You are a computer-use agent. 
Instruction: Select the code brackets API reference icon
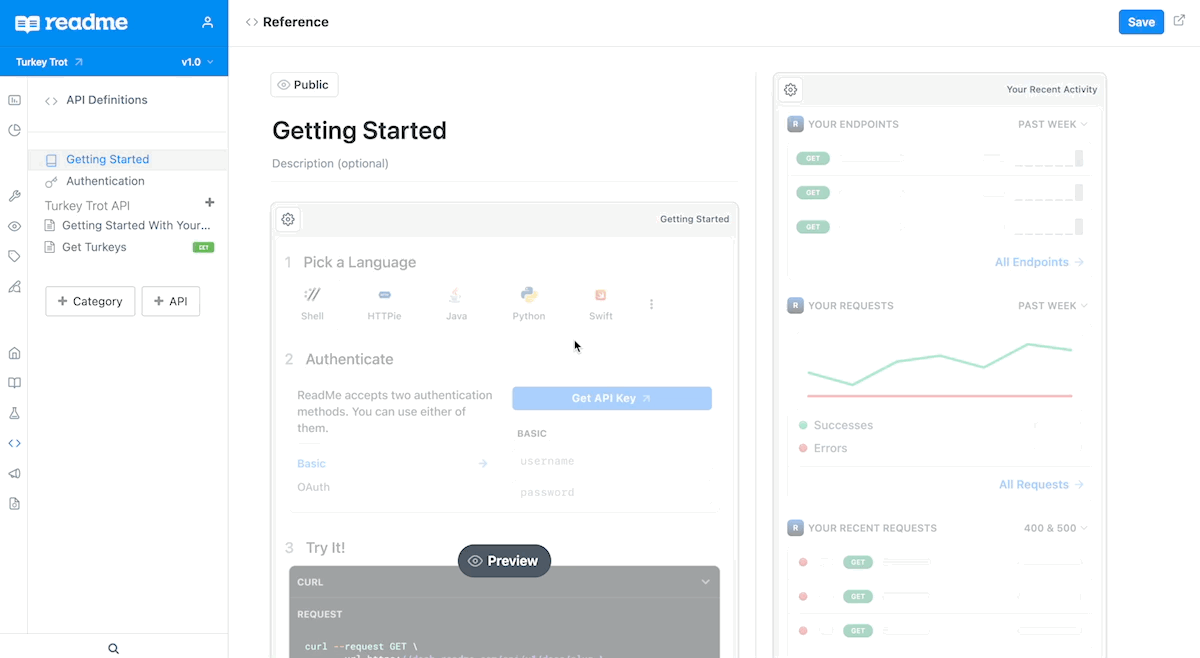(14, 443)
